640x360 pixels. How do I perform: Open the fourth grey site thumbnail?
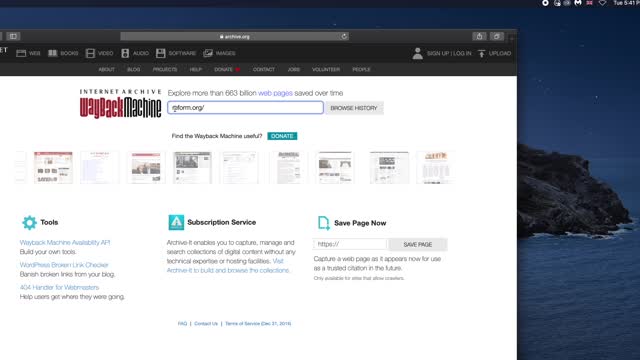coord(192,167)
